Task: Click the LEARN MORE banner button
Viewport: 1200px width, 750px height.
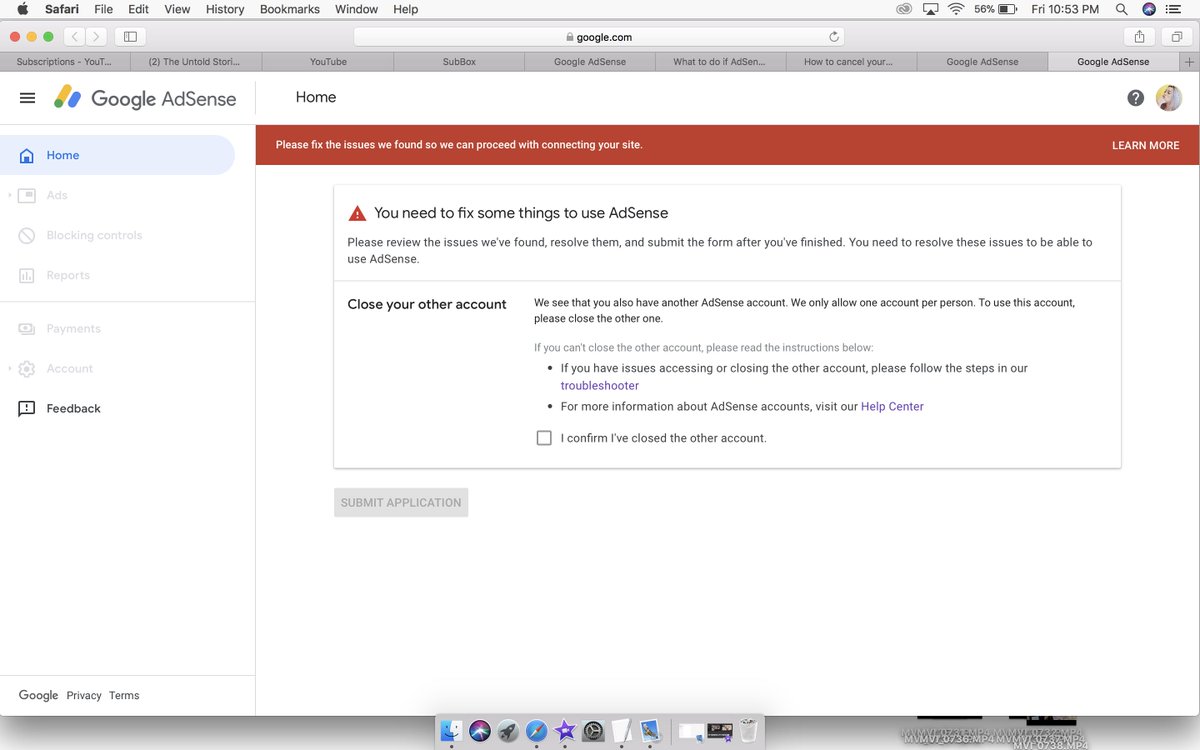Action: click(x=1145, y=145)
